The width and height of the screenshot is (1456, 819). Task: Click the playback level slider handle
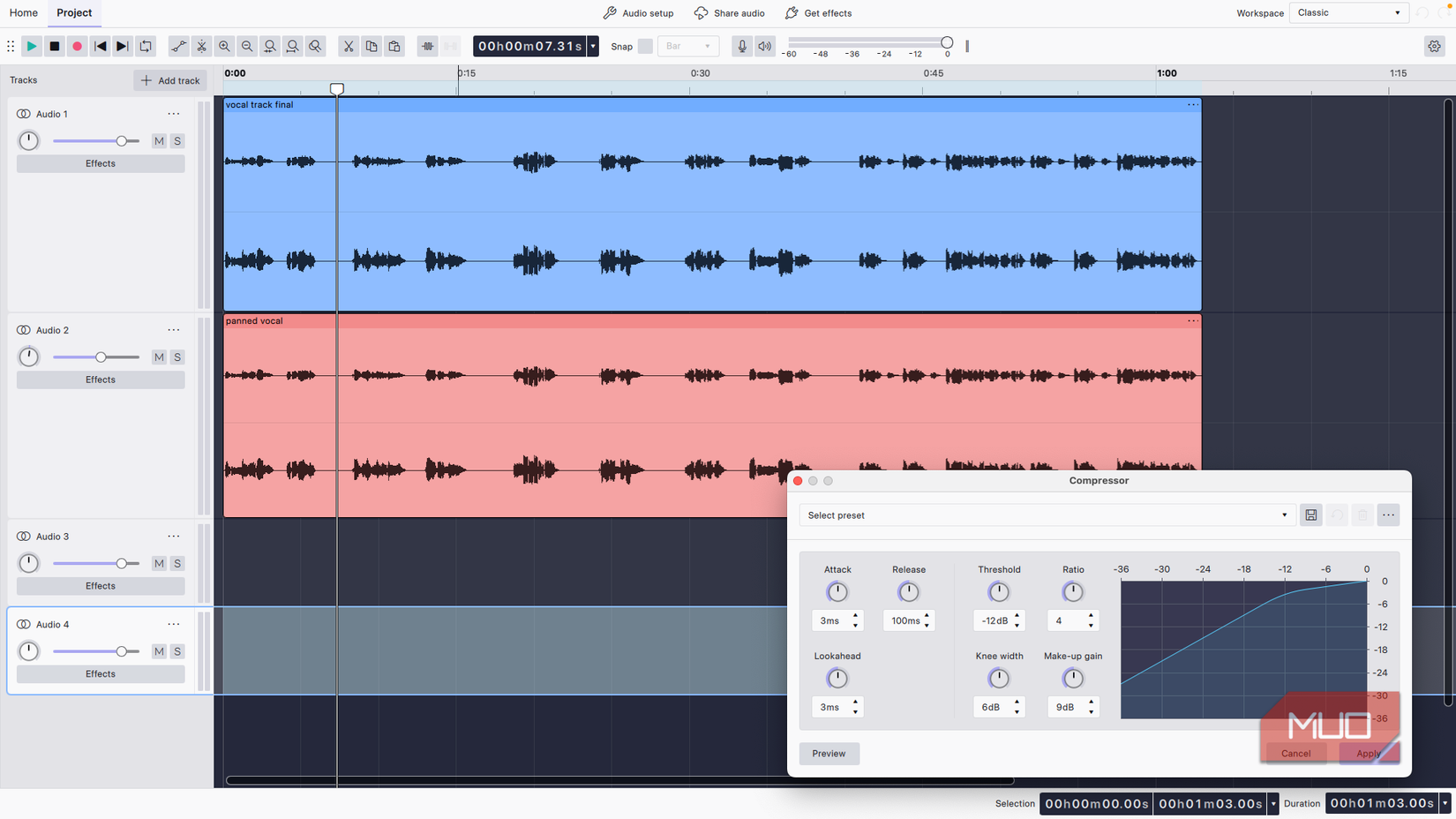coord(947,42)
